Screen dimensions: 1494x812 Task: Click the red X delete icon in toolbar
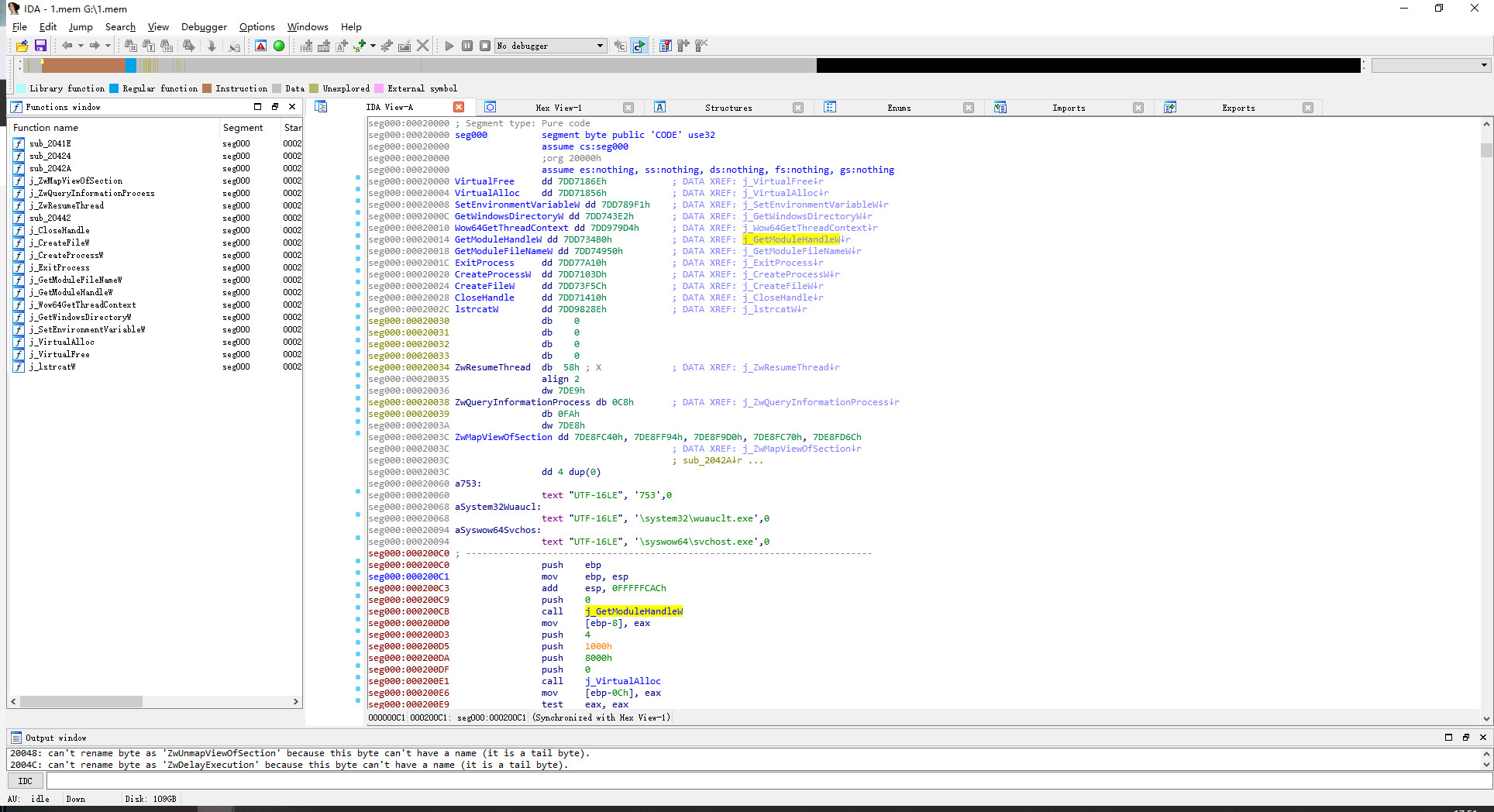(422, 46)
